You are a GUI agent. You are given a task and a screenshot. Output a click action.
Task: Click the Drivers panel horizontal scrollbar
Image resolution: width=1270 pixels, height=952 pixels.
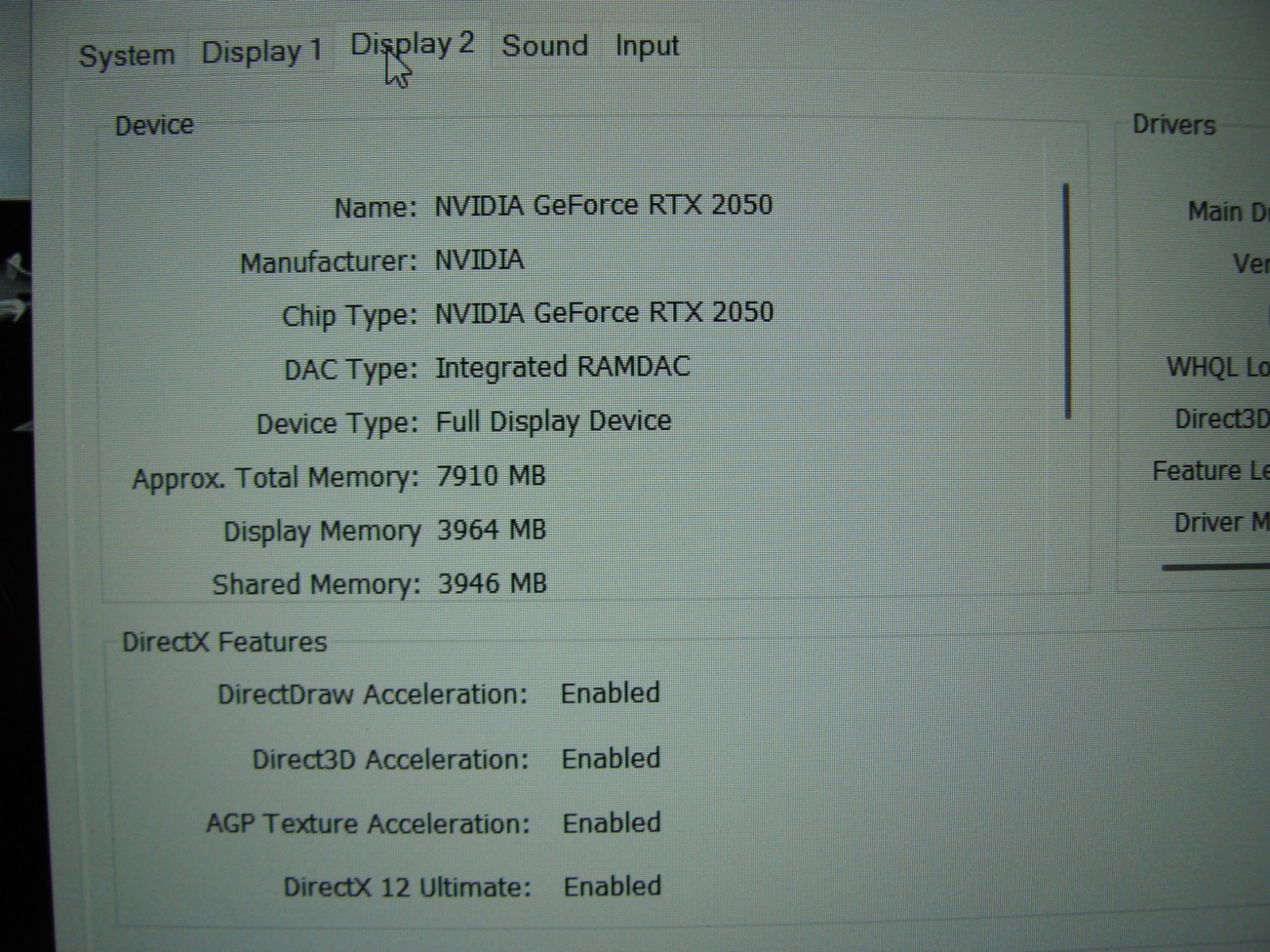pos(1215,566)
